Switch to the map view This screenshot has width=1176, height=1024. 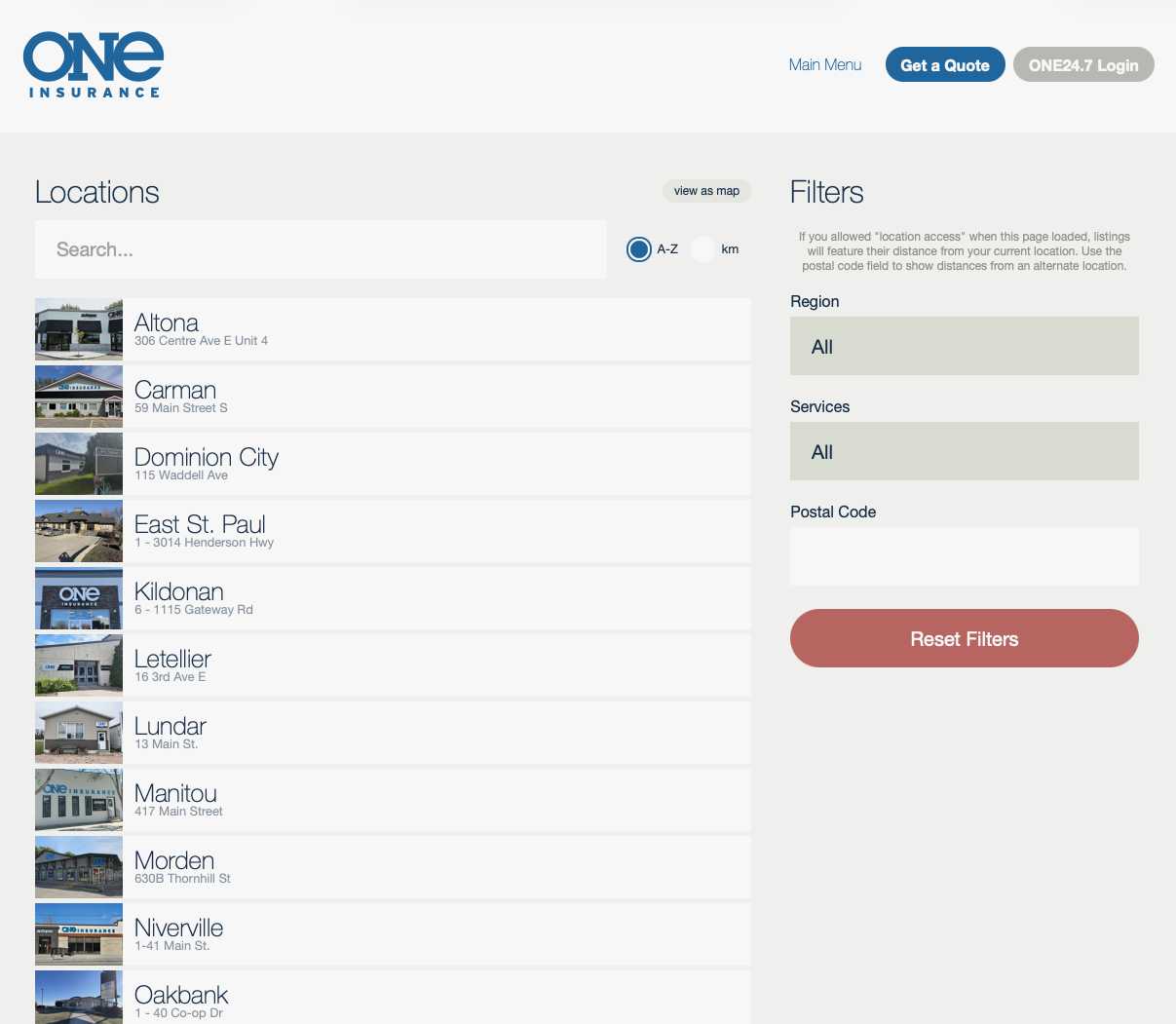coord(706,190)
